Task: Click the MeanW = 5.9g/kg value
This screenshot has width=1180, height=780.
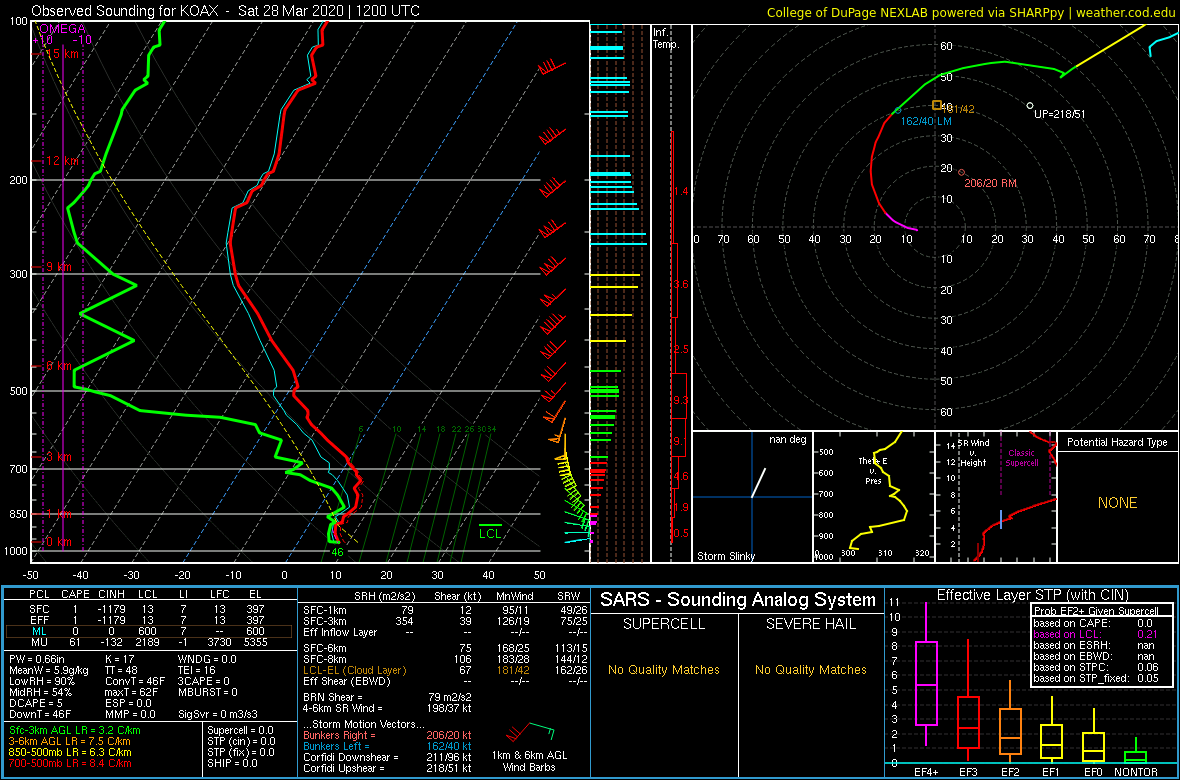Action: [x=50, y=671]
